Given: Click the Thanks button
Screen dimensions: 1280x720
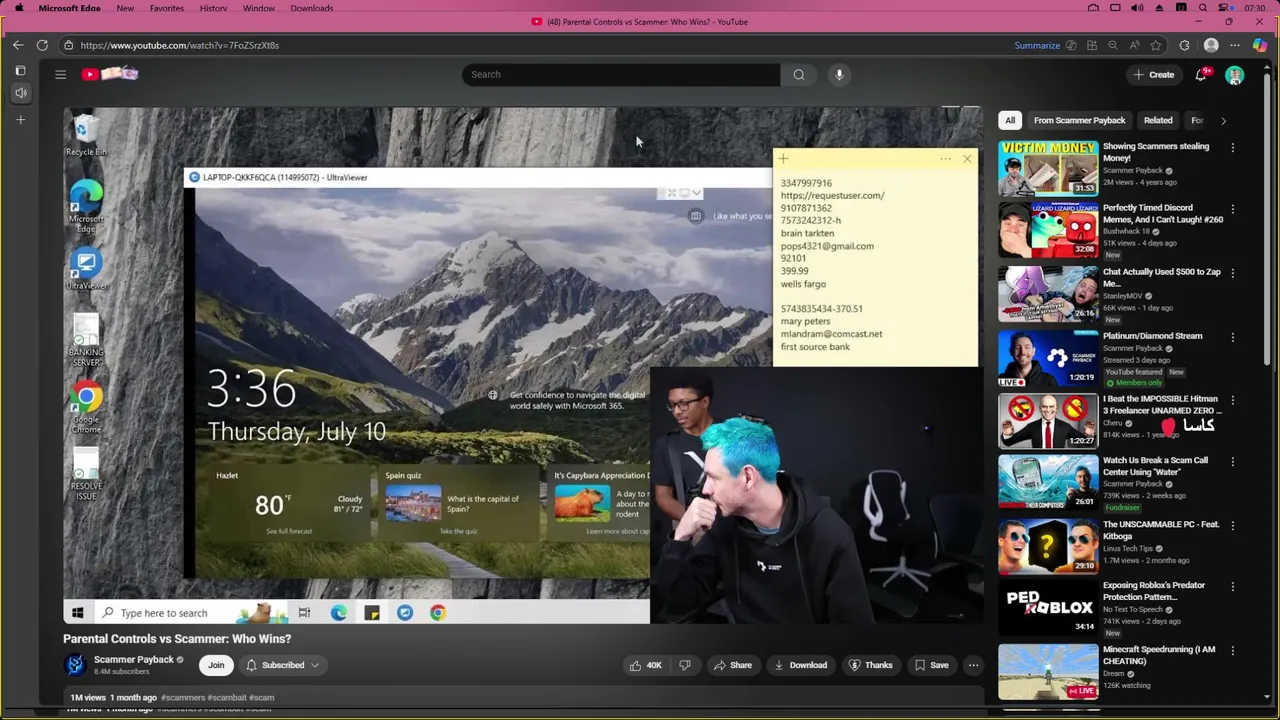Looking at the screenshot, I should [870, 665].
